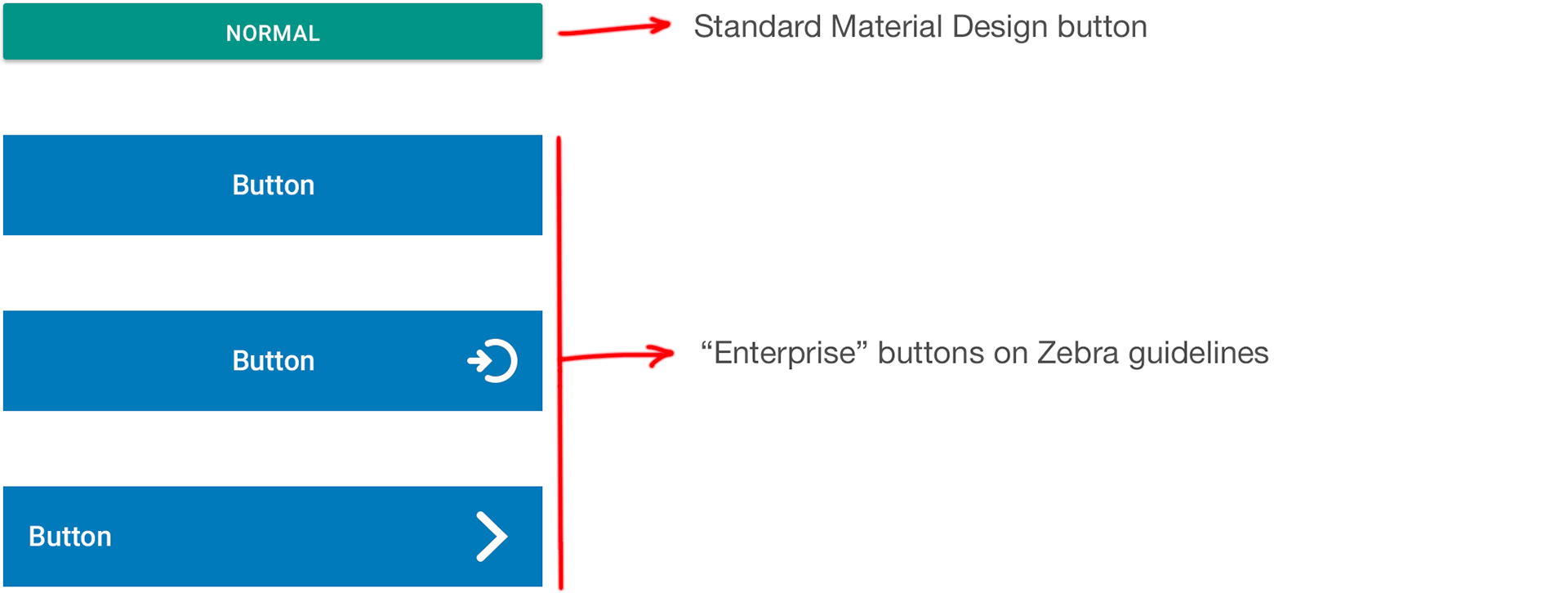
Task: Click the circular login arrow icon
Action: [x=492, y=360]
